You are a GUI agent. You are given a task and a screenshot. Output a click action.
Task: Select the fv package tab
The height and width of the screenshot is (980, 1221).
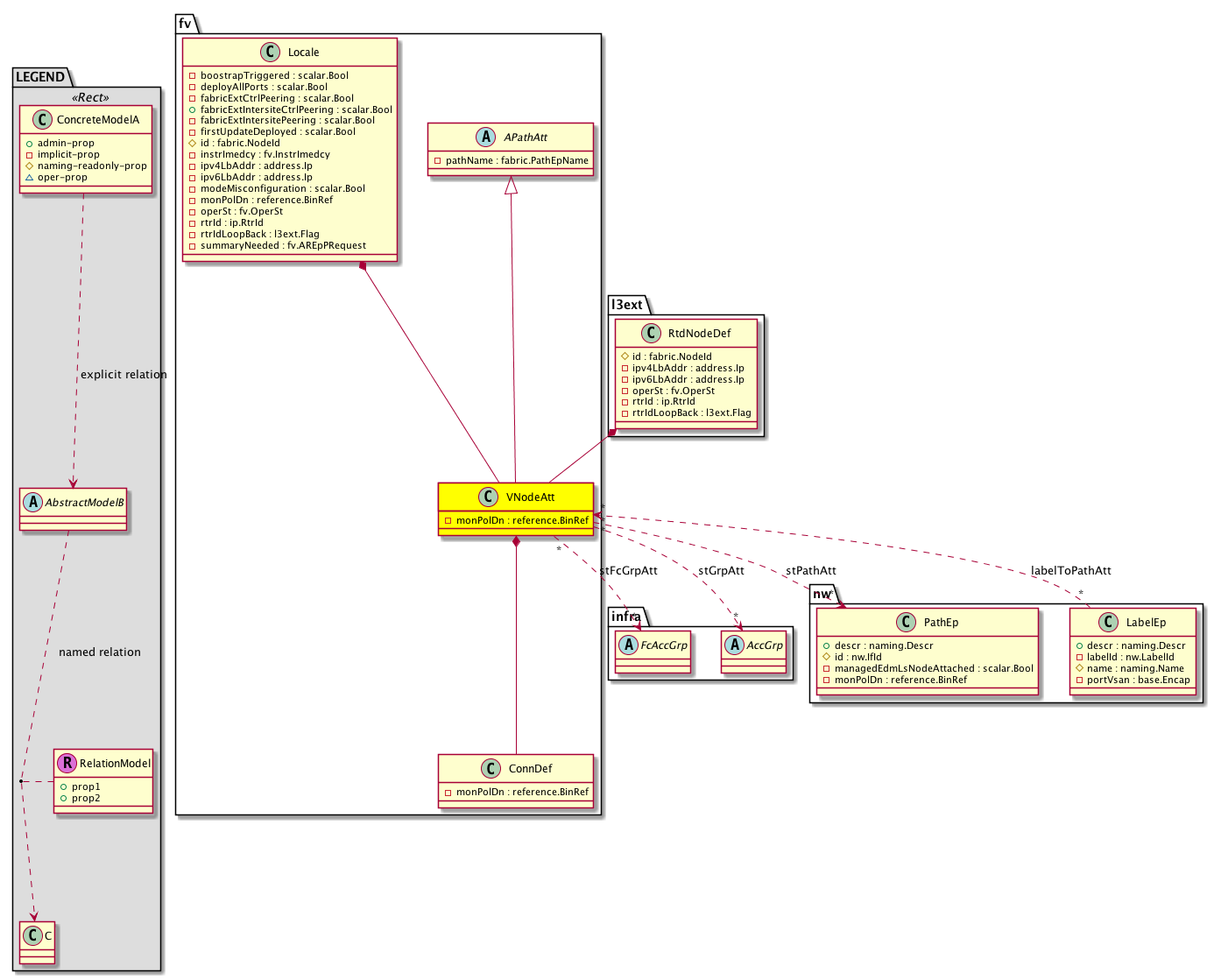pyautogui.click(x=185, y=24)
